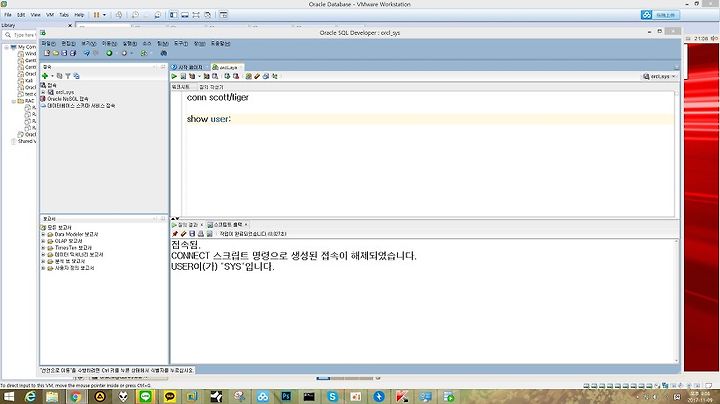This screenshot has height=404, width=720.
Task: Click the pencil eraser Clear icon in worksheet toolbar
Action: (x=257, y=76)
